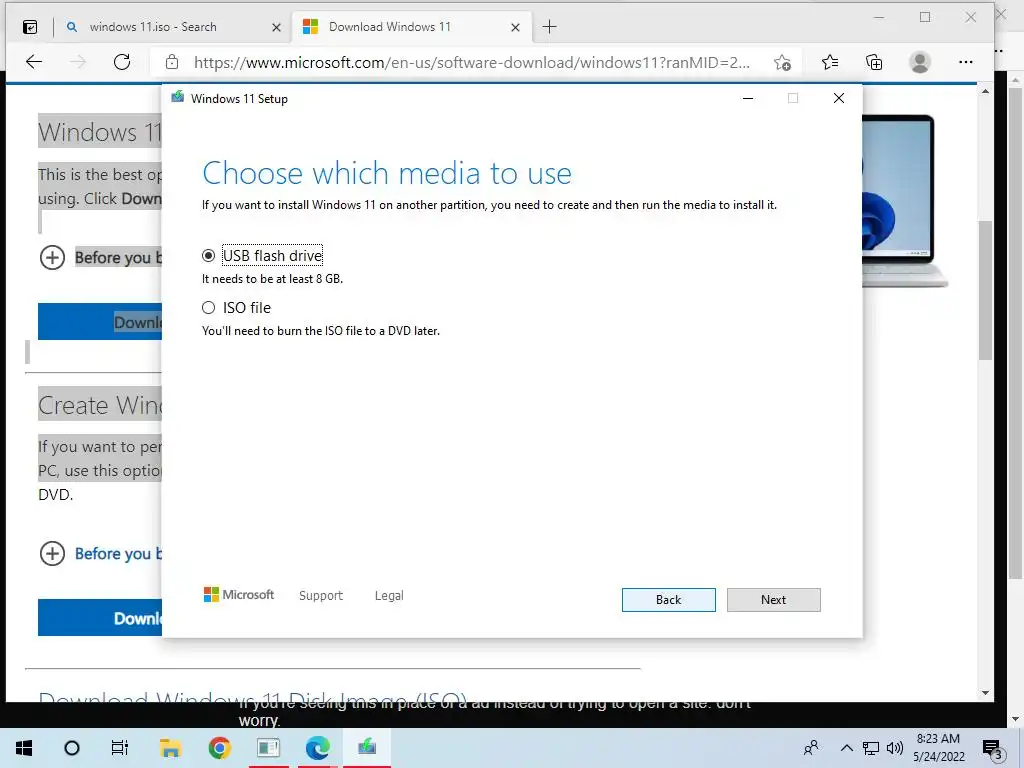Open Edge Settings and more menu
This screenshot has width=1024, height=768.
965,63
